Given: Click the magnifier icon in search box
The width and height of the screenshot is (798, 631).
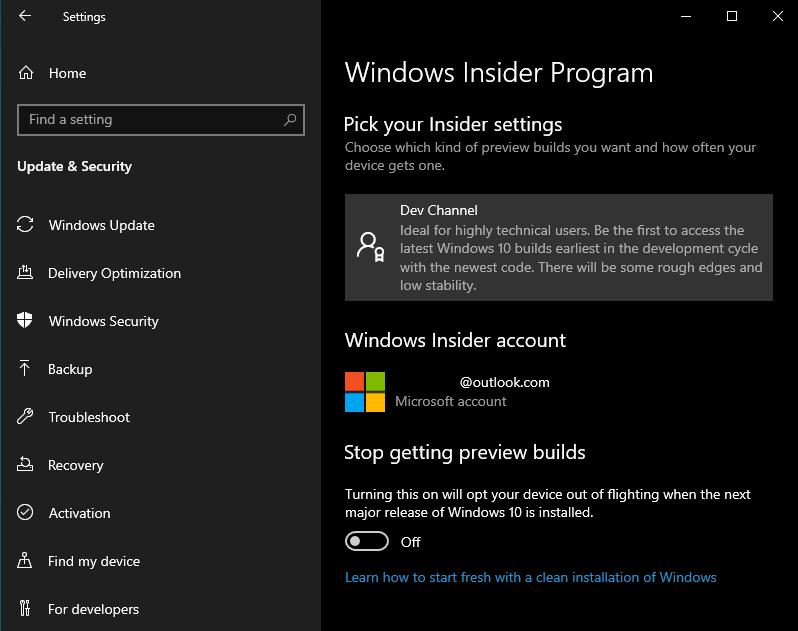Looking at the screenshot, I should coord(290,120).
